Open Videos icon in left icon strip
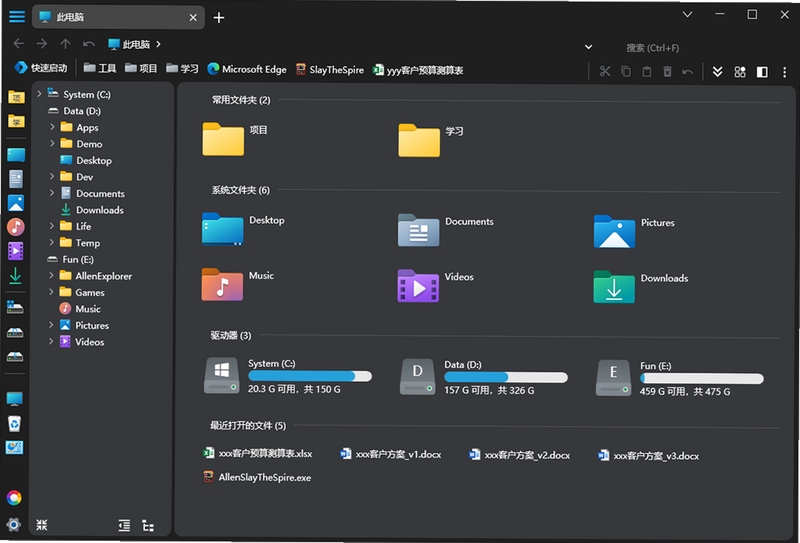800x543 pixels. [16, 251]
